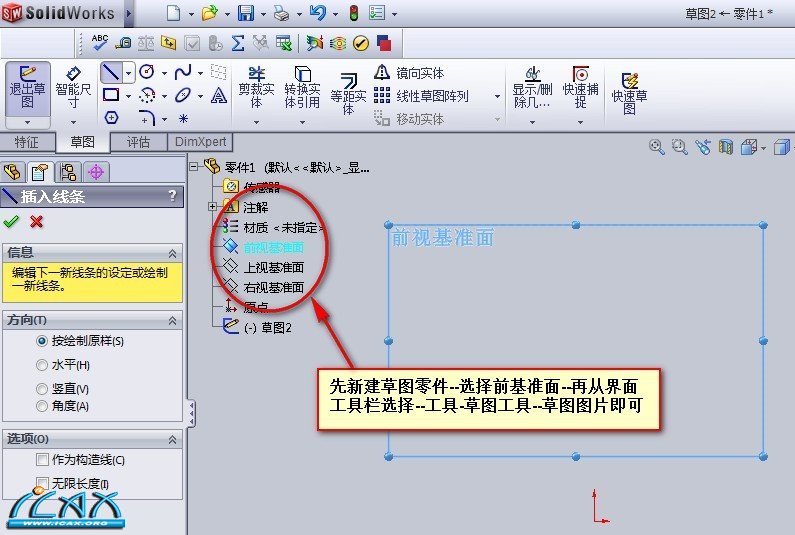The height and width of the screenshot is (535, 795).
Task: Select the Spline sketch tool
Action: (x=183, y=72)
